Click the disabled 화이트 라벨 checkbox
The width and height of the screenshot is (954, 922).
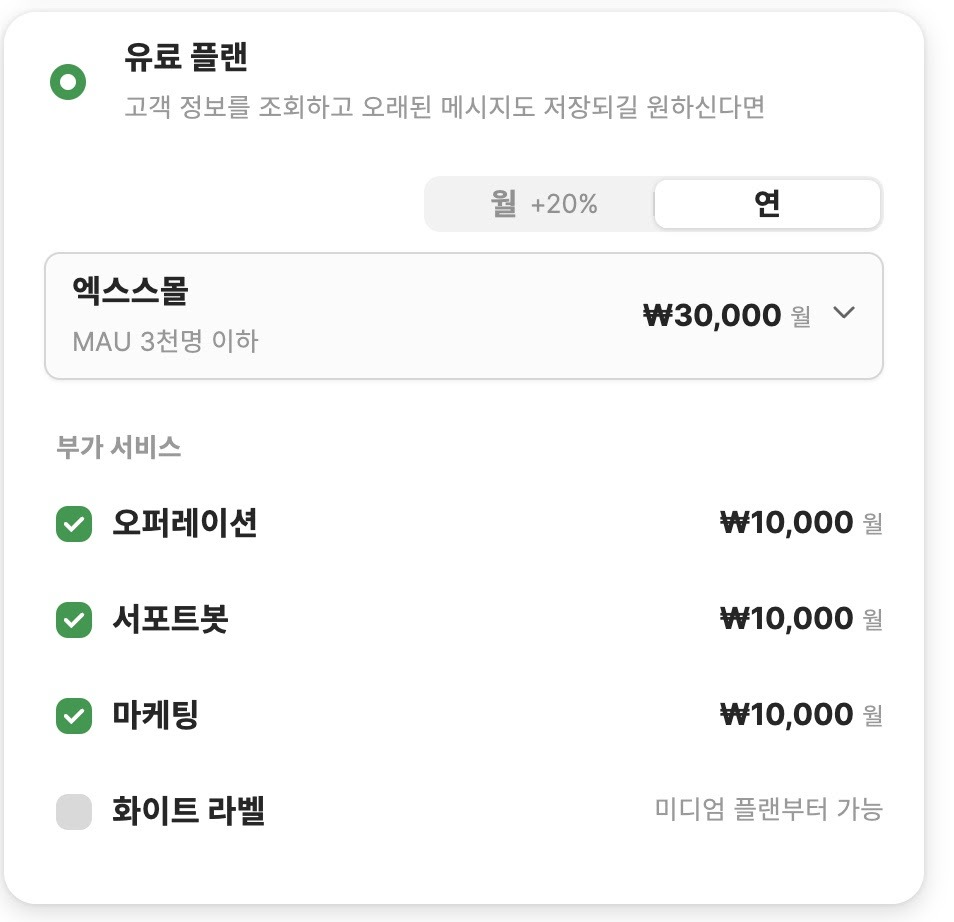[73, 812]
